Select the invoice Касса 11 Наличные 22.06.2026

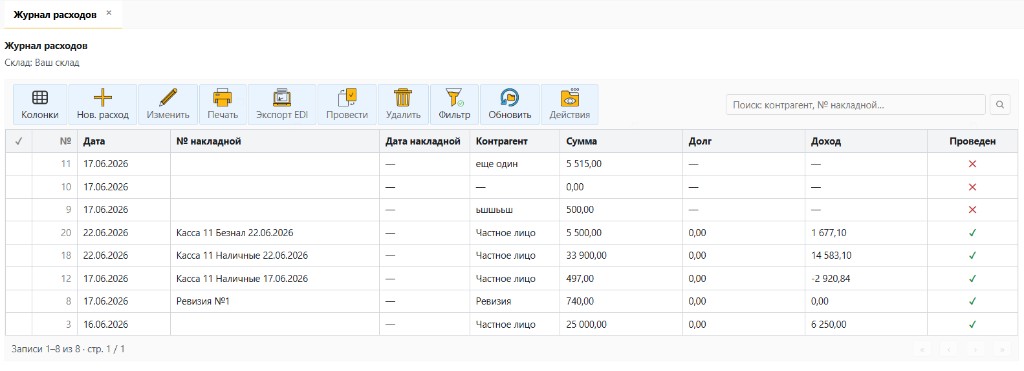242,255
